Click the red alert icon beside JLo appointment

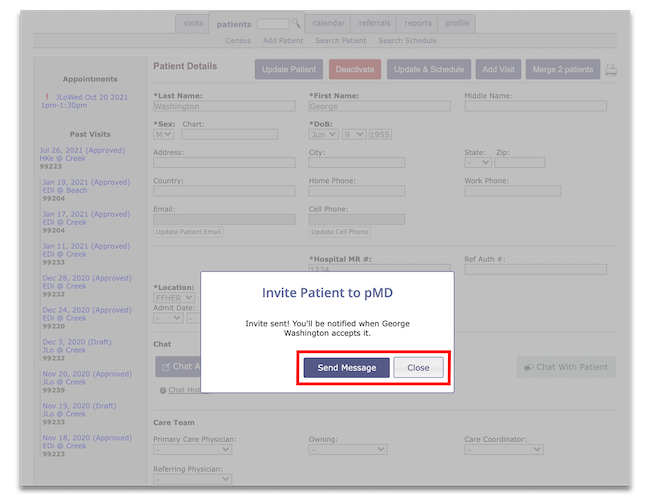[47, 97]
